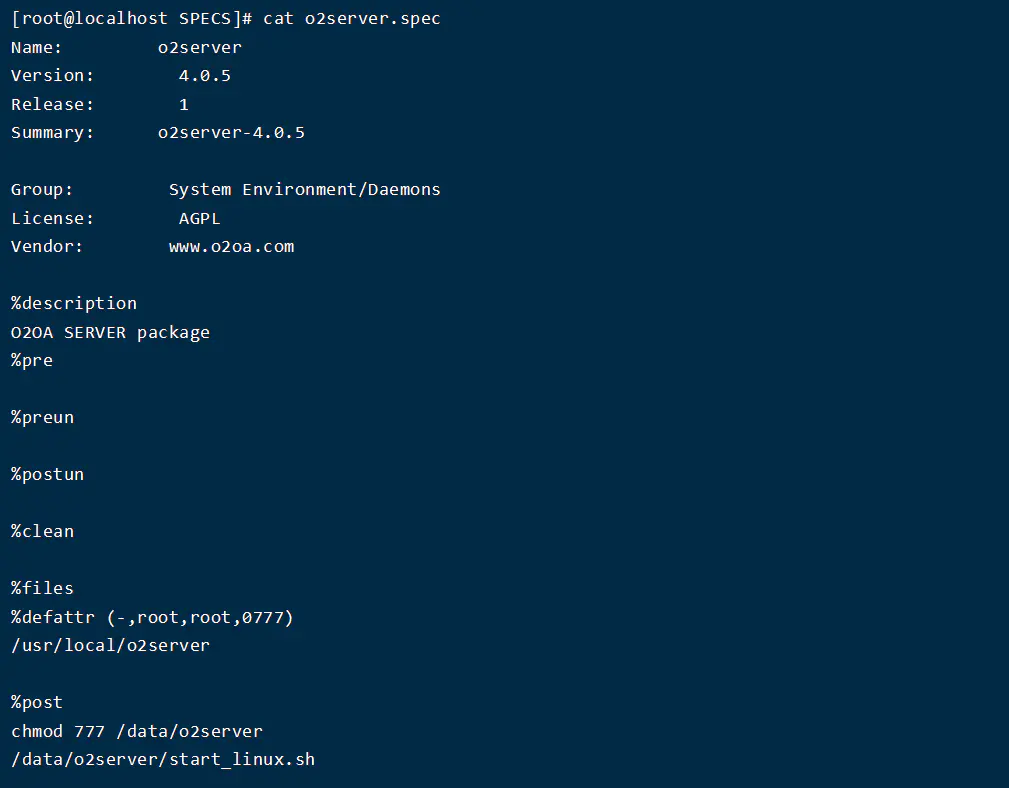Image resolution: width=1009 pixels, height=788 pixels.
Task: Click 'System Environment/Daemons' group text
Action: (304, 189)
